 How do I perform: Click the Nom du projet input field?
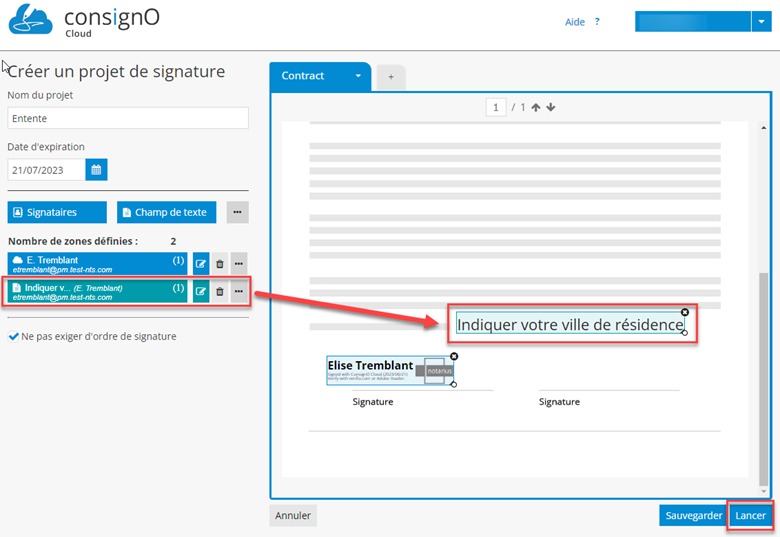pyautogui.click(x=127, y=118)
